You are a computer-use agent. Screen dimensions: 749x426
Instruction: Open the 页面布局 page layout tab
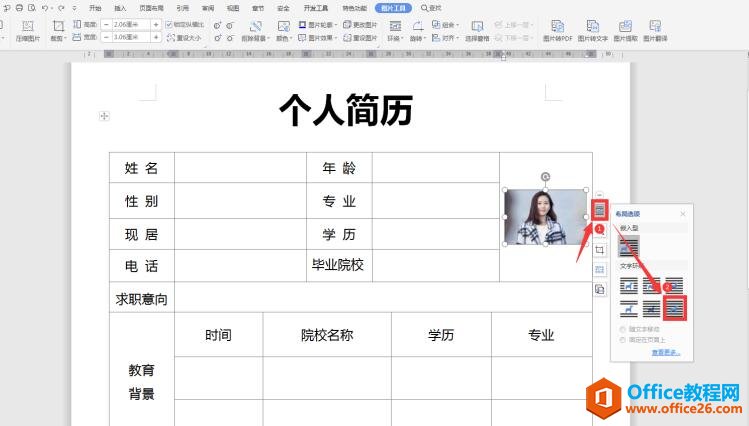tap(152, 7)
